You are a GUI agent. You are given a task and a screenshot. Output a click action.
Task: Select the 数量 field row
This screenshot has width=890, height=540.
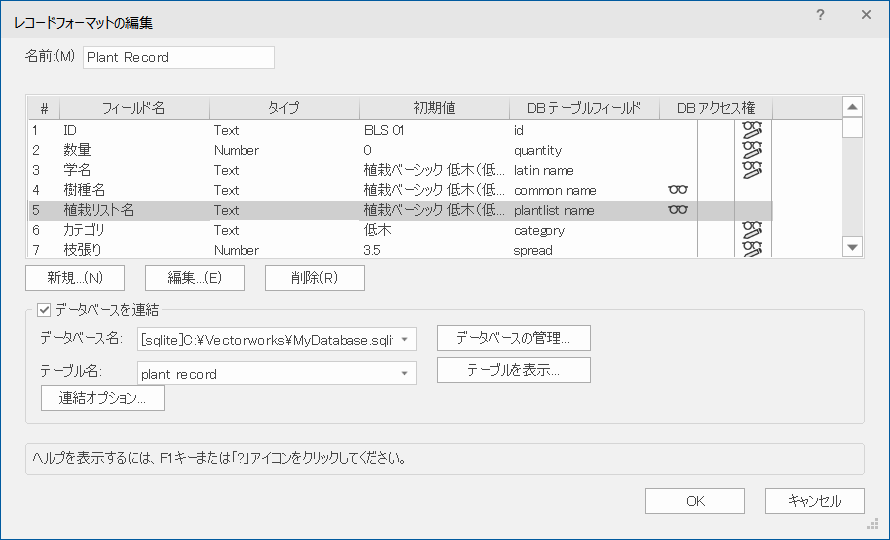400,150
